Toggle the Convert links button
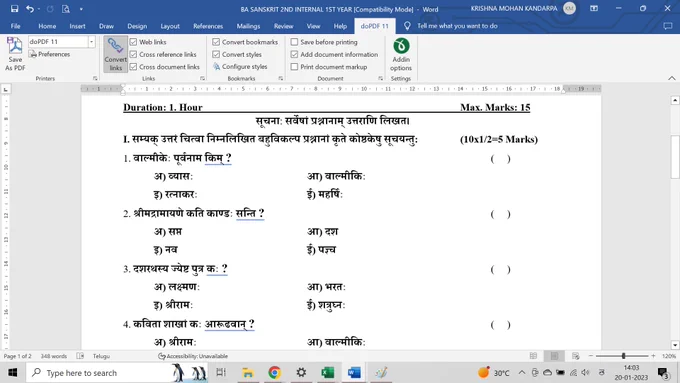The width and height of the screenshot is (680, 383). coord(115,54)
